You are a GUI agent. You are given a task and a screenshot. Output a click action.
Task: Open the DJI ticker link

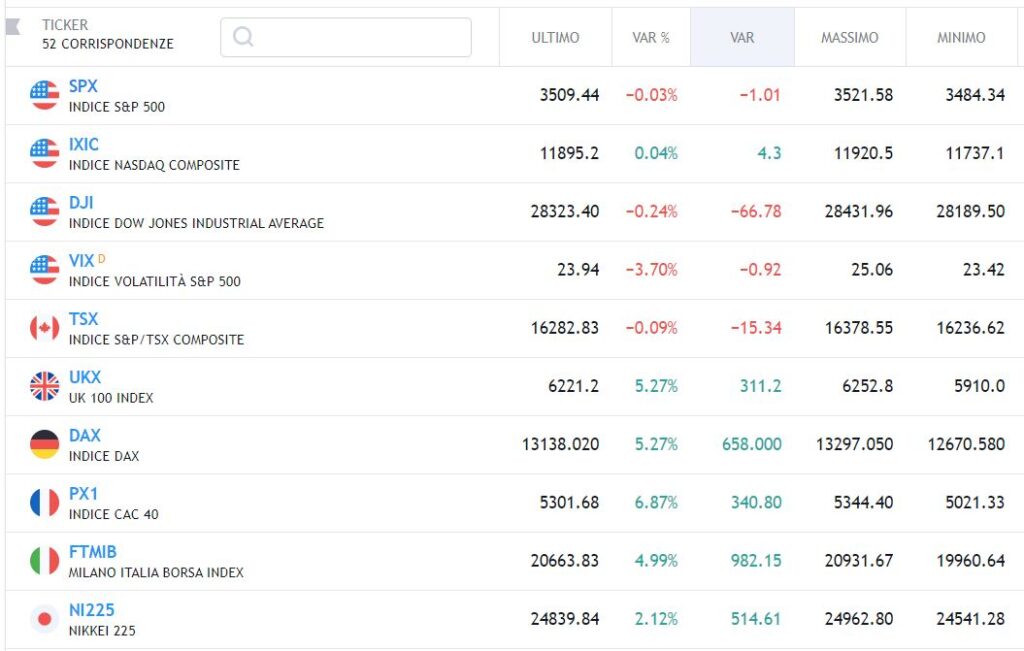click(81, 202)
